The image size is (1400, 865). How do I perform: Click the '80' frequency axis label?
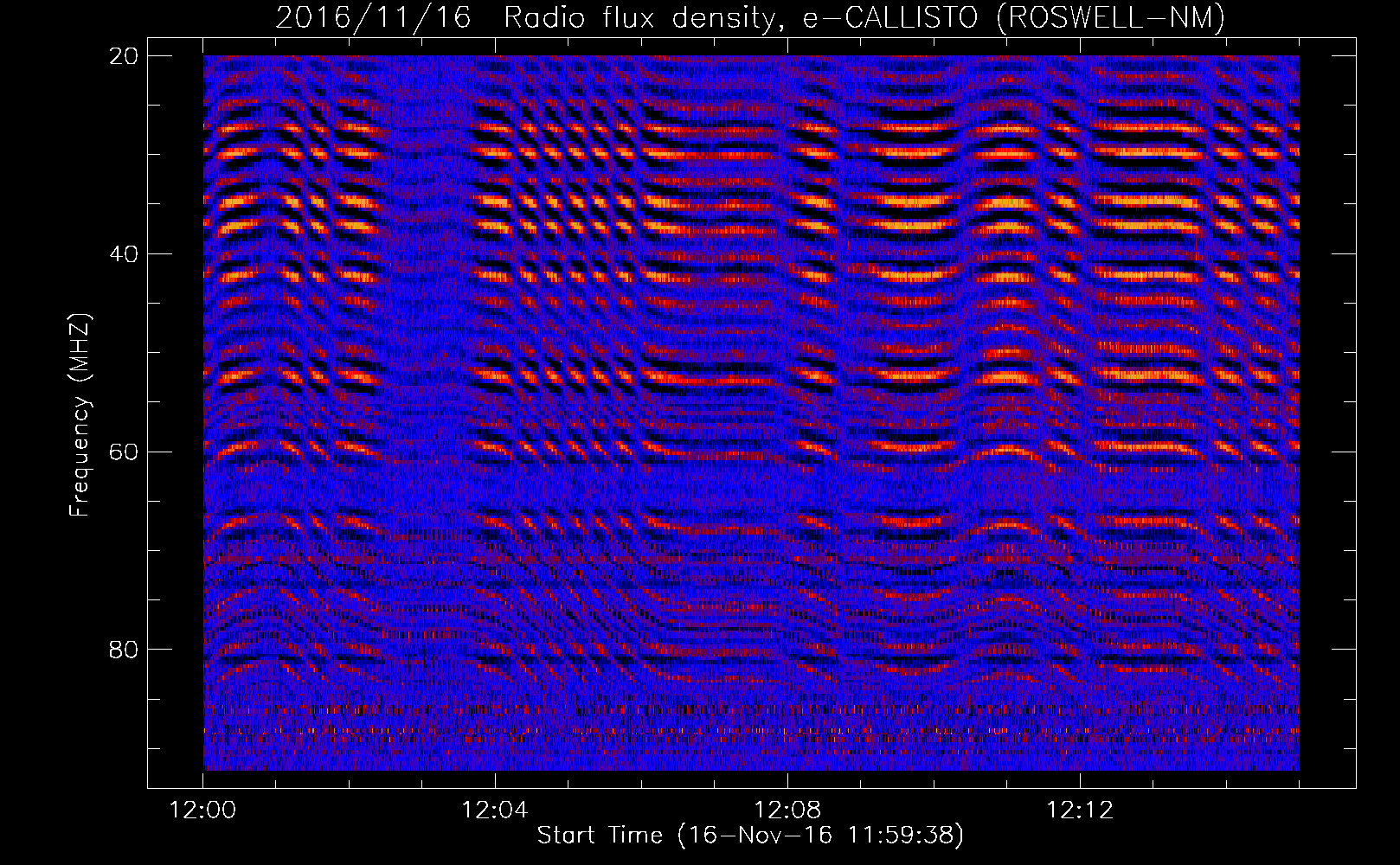point(125,650)
